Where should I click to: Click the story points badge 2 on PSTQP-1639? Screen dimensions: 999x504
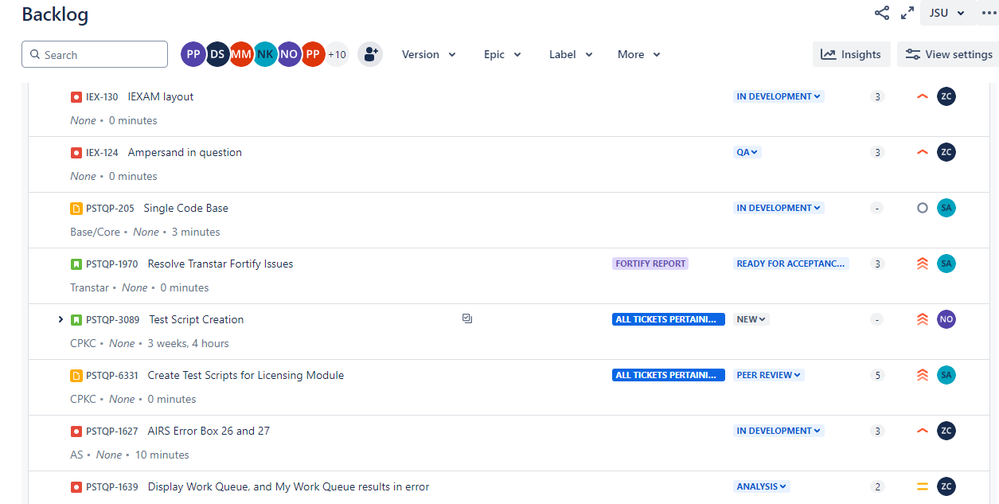click(877, 487)
